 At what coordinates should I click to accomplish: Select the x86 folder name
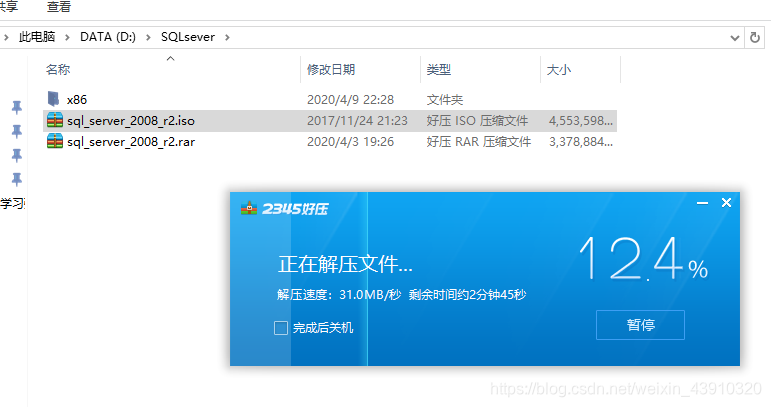[77, 100]
